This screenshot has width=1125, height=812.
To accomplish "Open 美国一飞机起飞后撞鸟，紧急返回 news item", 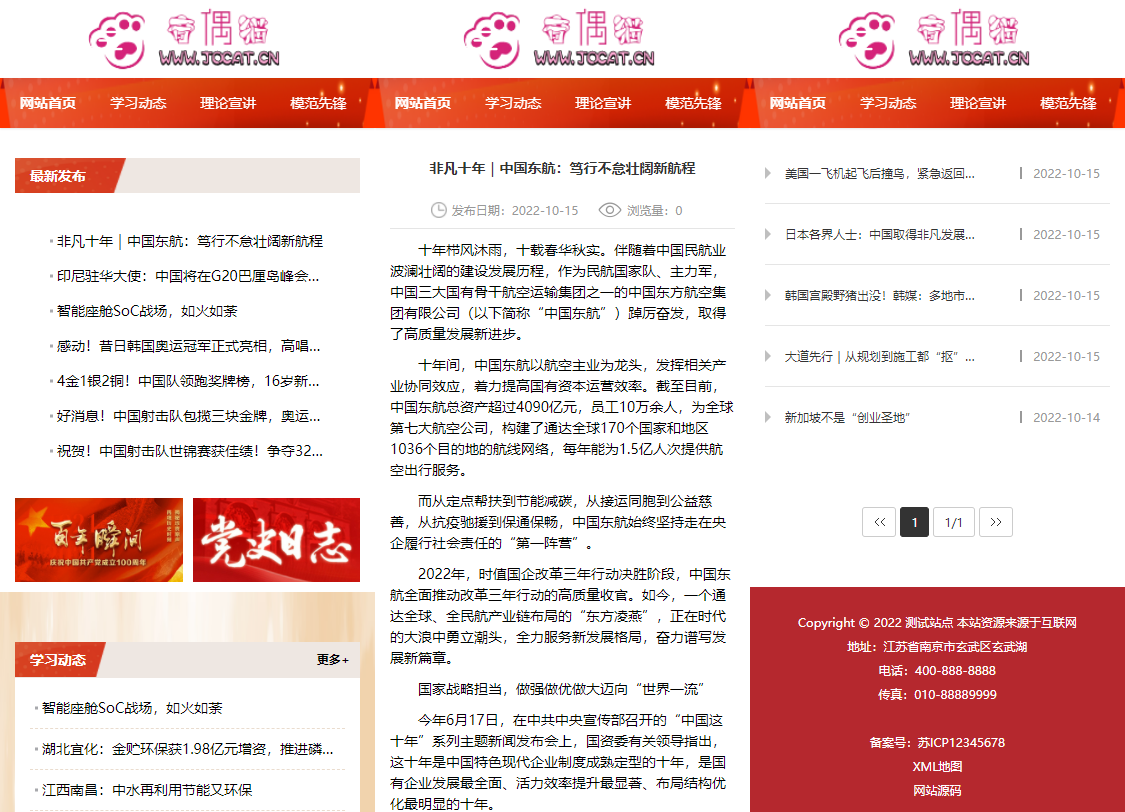I will coord(880,174).
